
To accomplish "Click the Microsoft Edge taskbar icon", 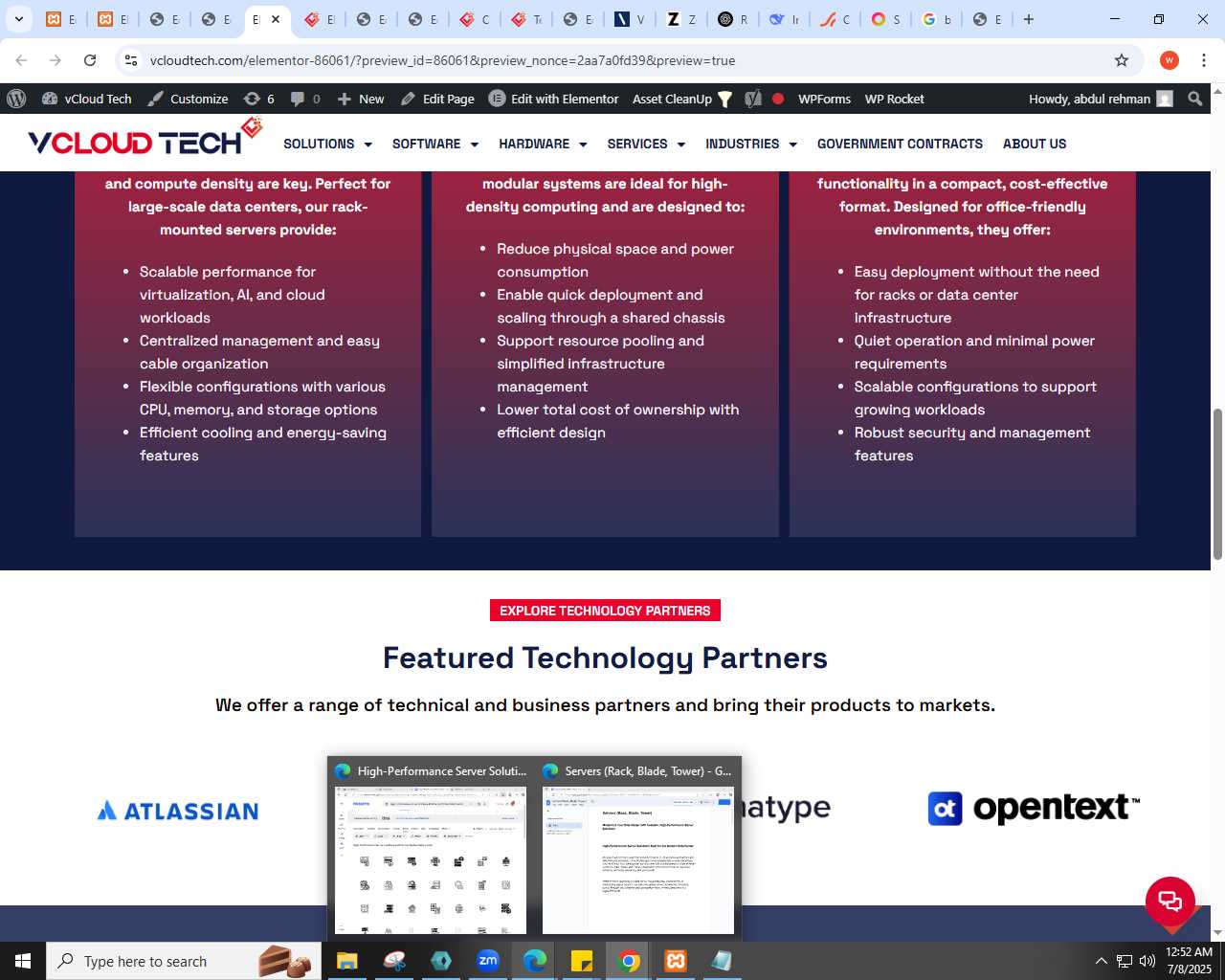I will pyautogui.click(x=535, y=961).
